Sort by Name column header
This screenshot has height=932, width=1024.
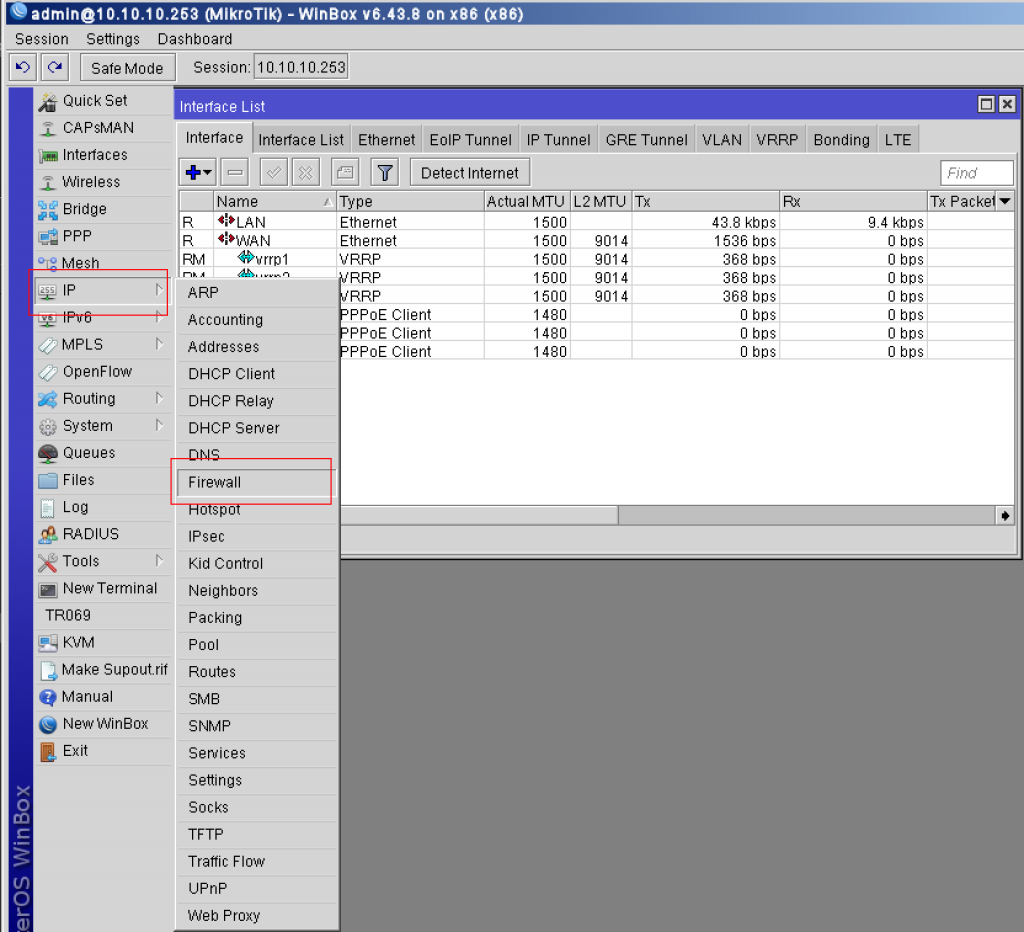(x=274, y=201)
